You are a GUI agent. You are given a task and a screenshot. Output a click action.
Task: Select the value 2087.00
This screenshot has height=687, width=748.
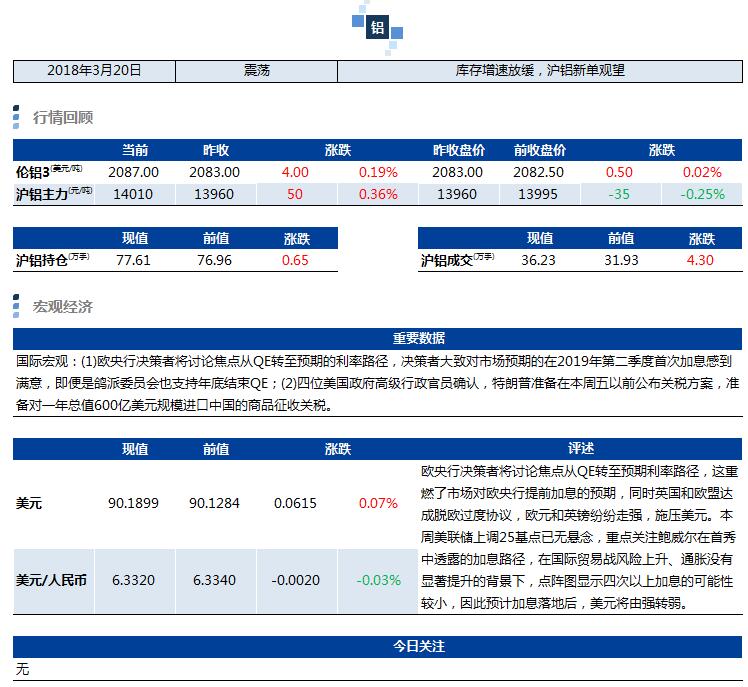pos(134,172)
